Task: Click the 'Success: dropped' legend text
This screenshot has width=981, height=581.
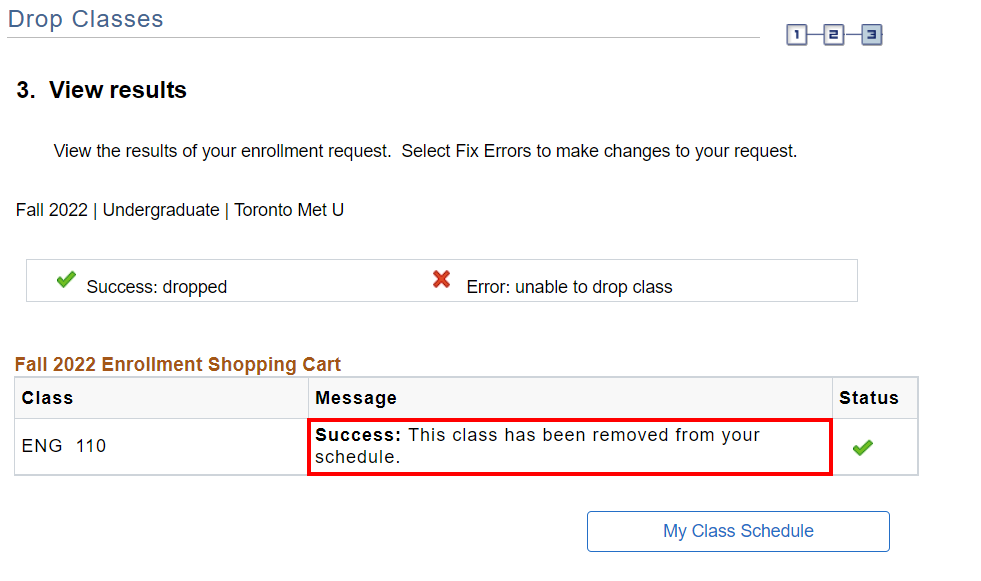Action: click(157, 287)
